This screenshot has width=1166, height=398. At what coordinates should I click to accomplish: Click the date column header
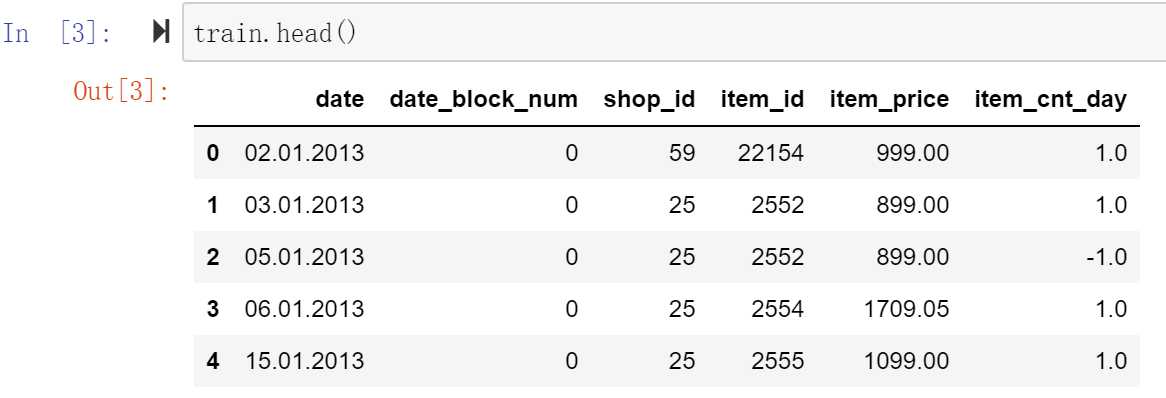pos(340,100)
